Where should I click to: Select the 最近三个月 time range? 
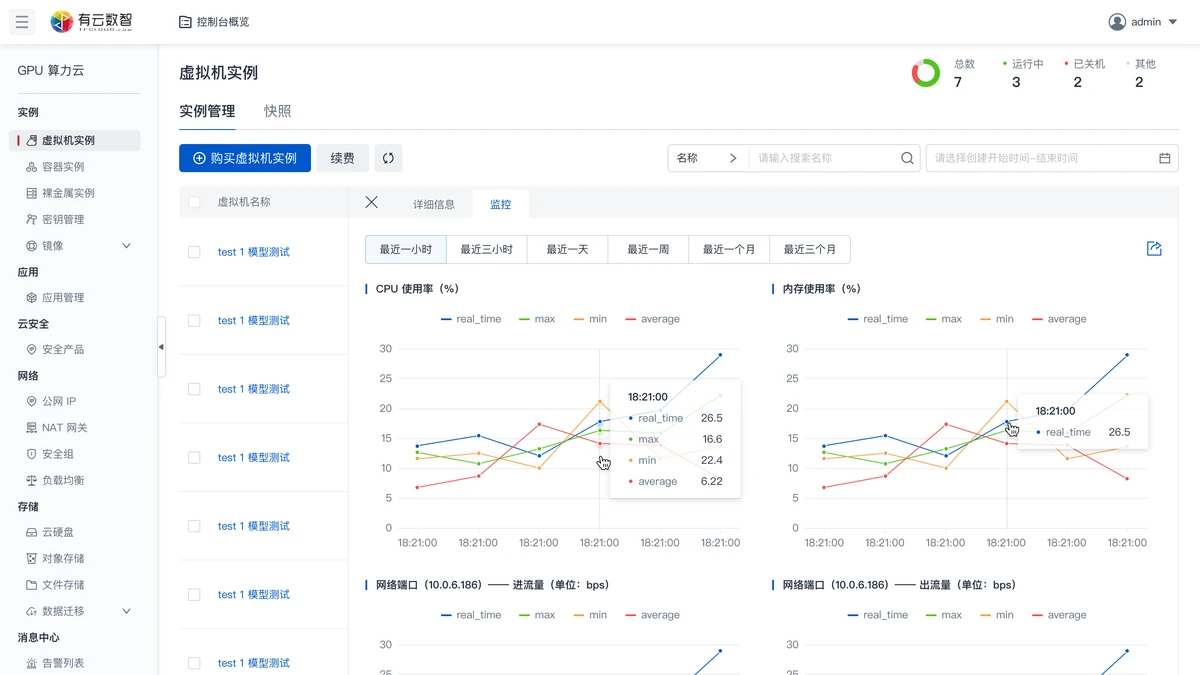[810, 249]
